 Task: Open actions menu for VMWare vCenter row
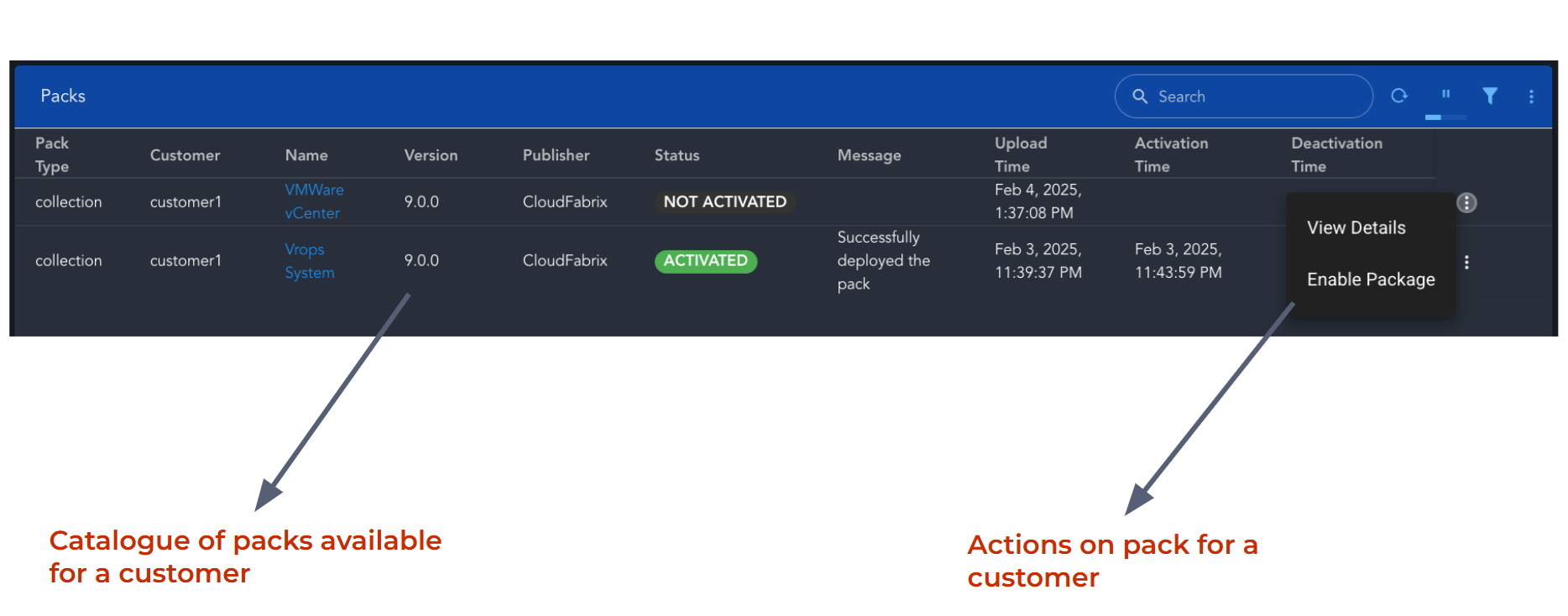pos(1466,203)
